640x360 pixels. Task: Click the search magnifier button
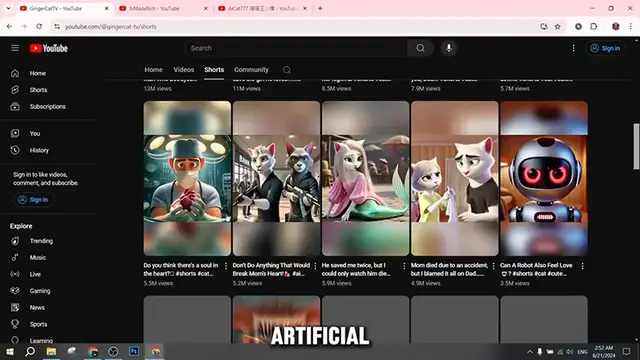point(420,48)
